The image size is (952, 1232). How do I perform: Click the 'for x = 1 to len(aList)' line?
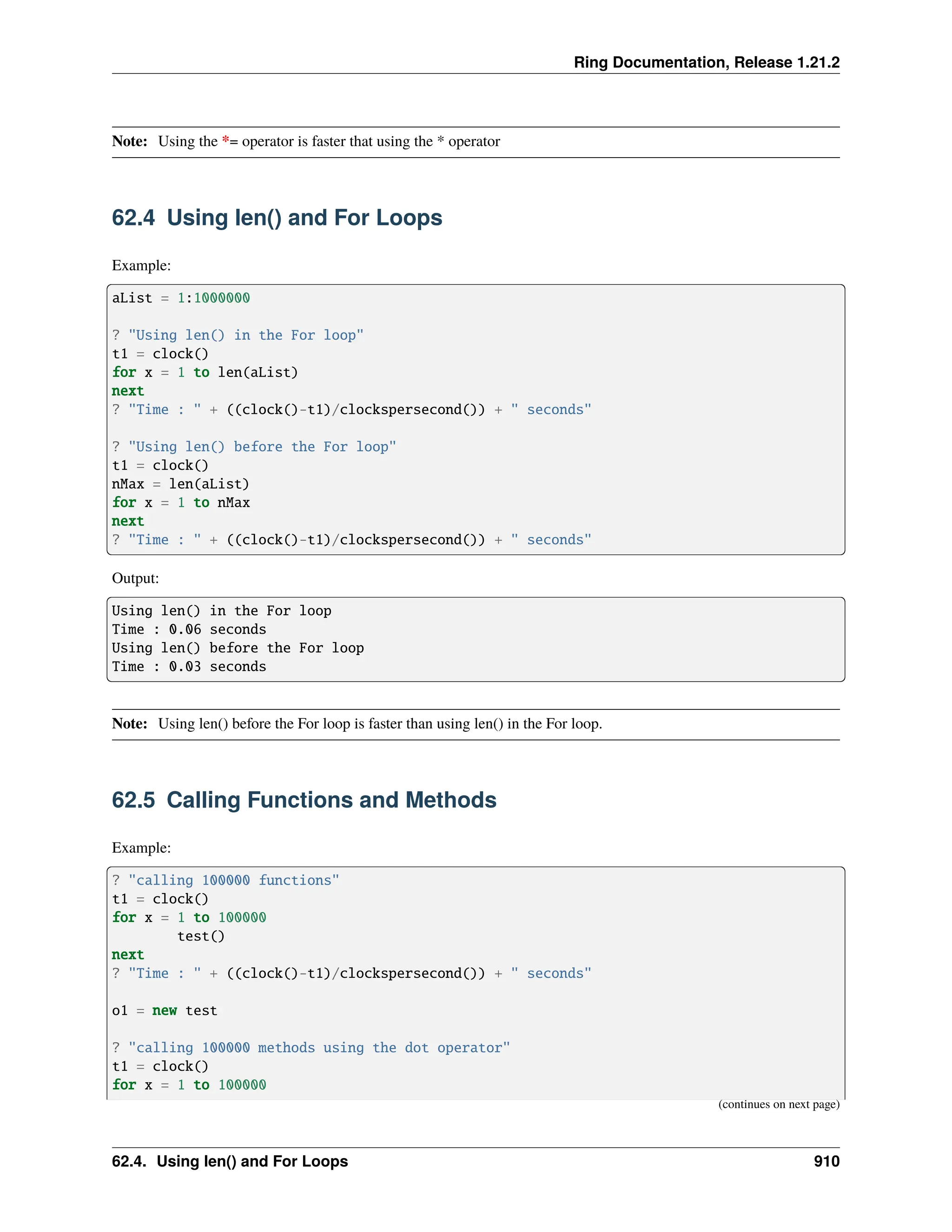pyautogui.click(x=204, y=372)
